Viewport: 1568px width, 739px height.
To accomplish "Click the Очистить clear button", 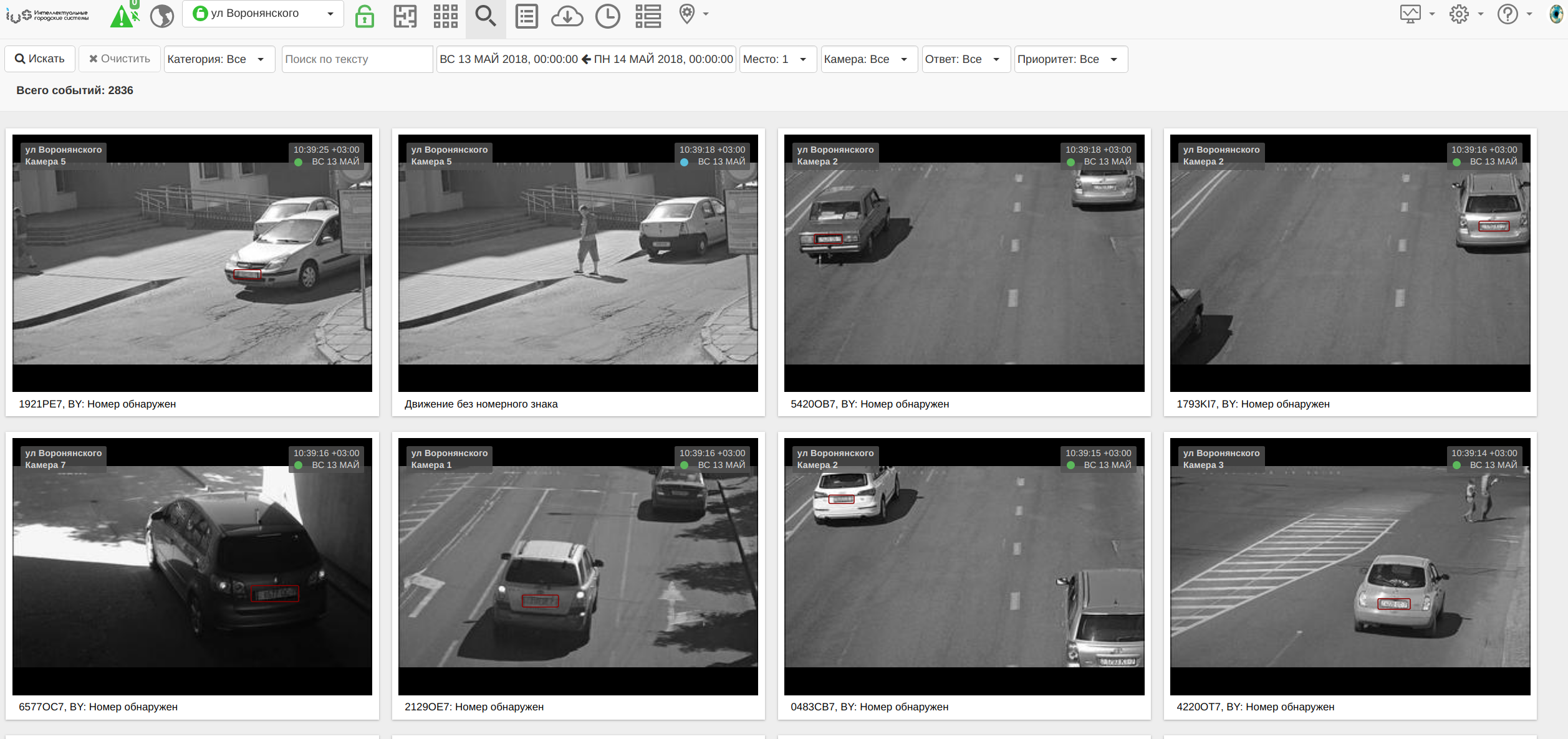I will (x=120, y=59).
